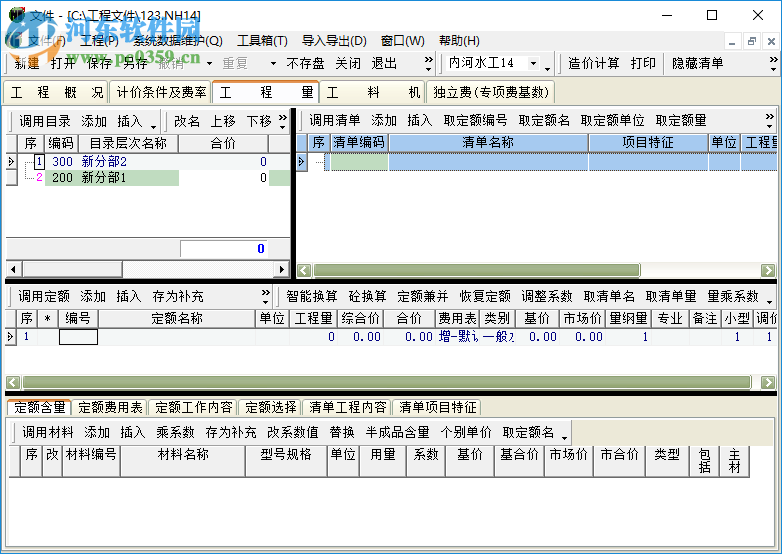782x554 pixels.
Task: Click 取定额编号 button
Action: pos(475,120)
